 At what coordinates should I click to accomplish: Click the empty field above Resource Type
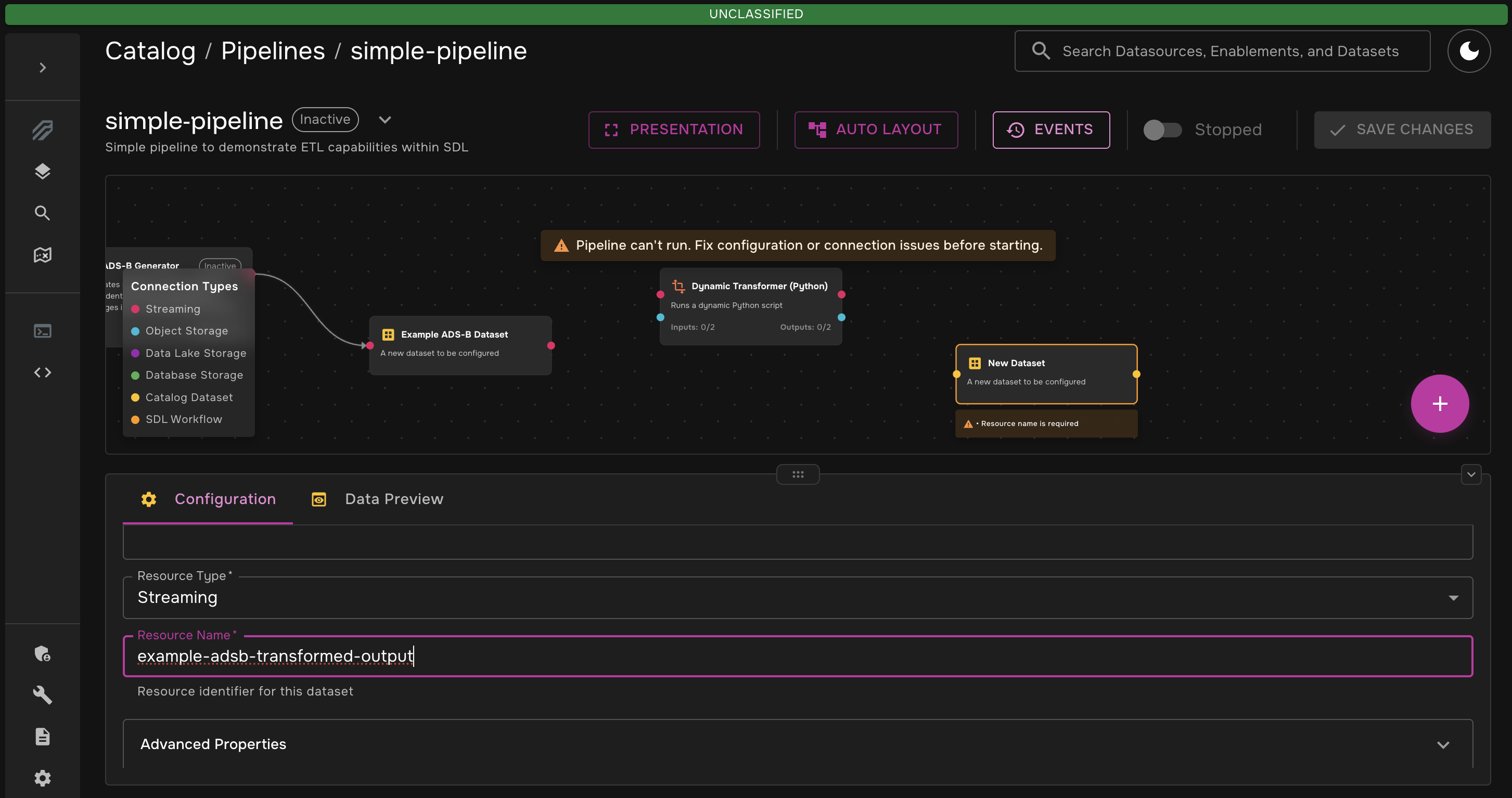798,542
